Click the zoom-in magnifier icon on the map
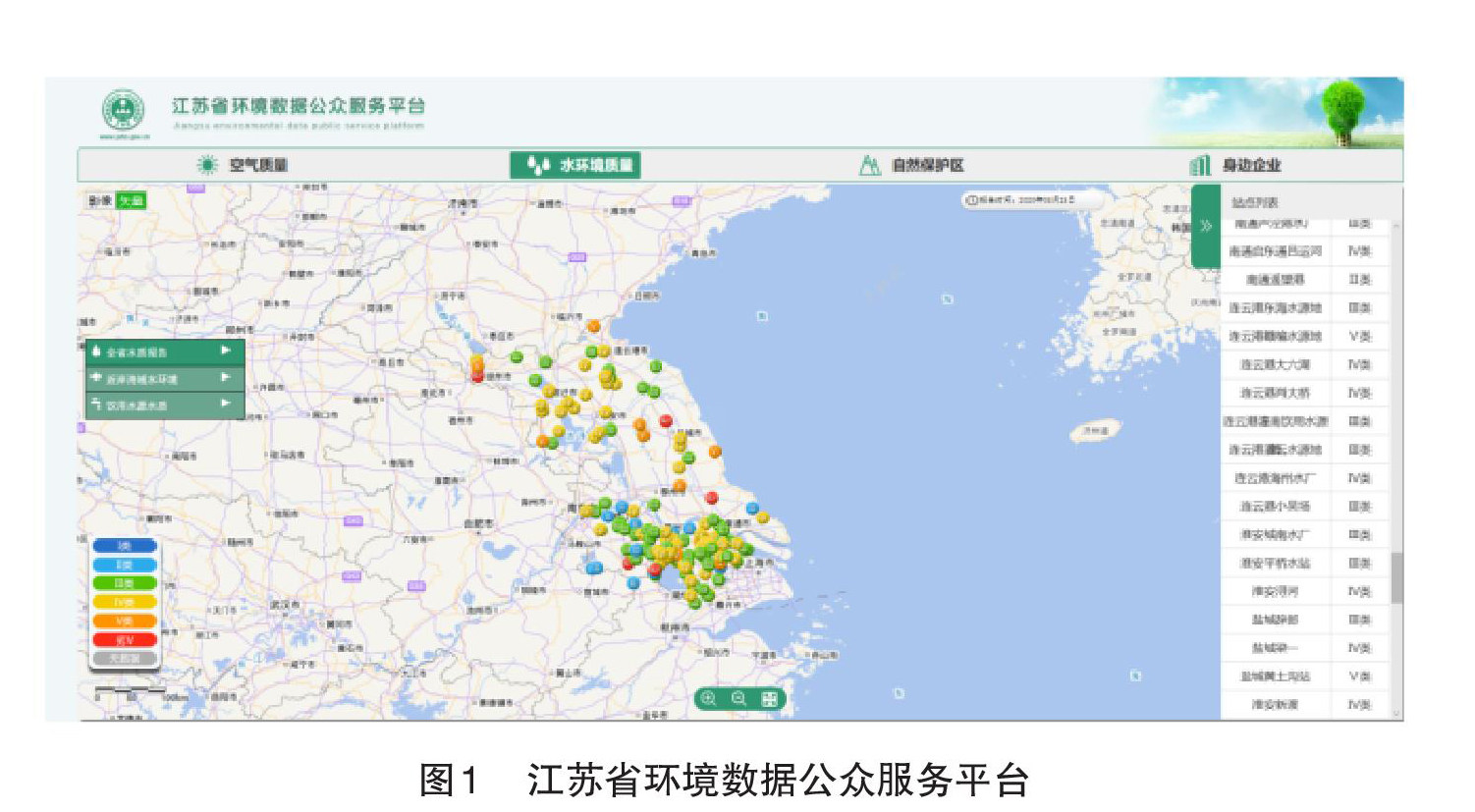This screenshot has width=1475, height=812. [709, 699]
